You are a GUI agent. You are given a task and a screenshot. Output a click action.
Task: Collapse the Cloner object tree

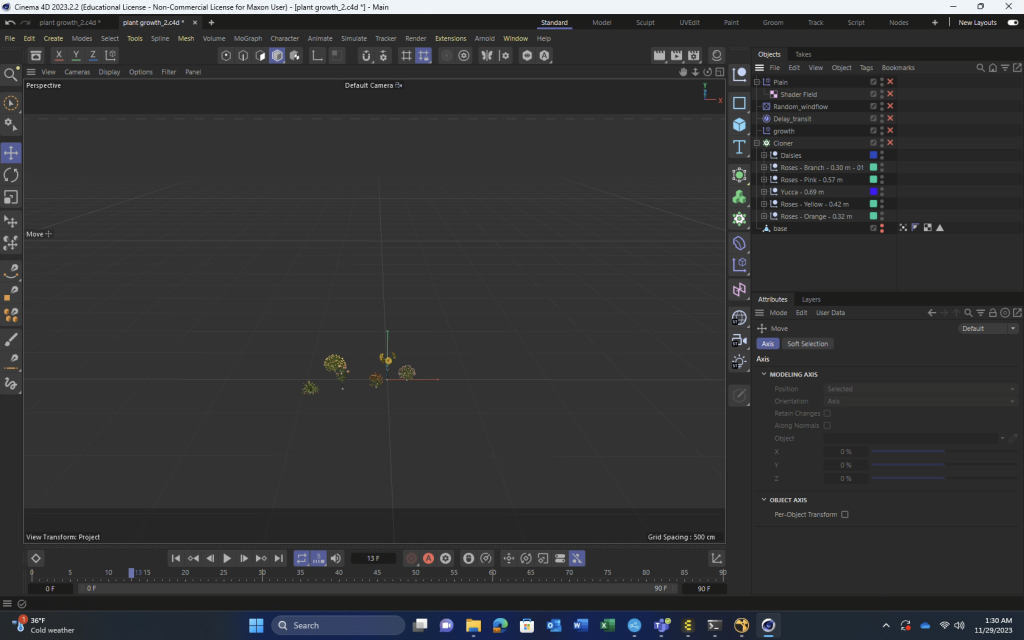tap(757, 143)
